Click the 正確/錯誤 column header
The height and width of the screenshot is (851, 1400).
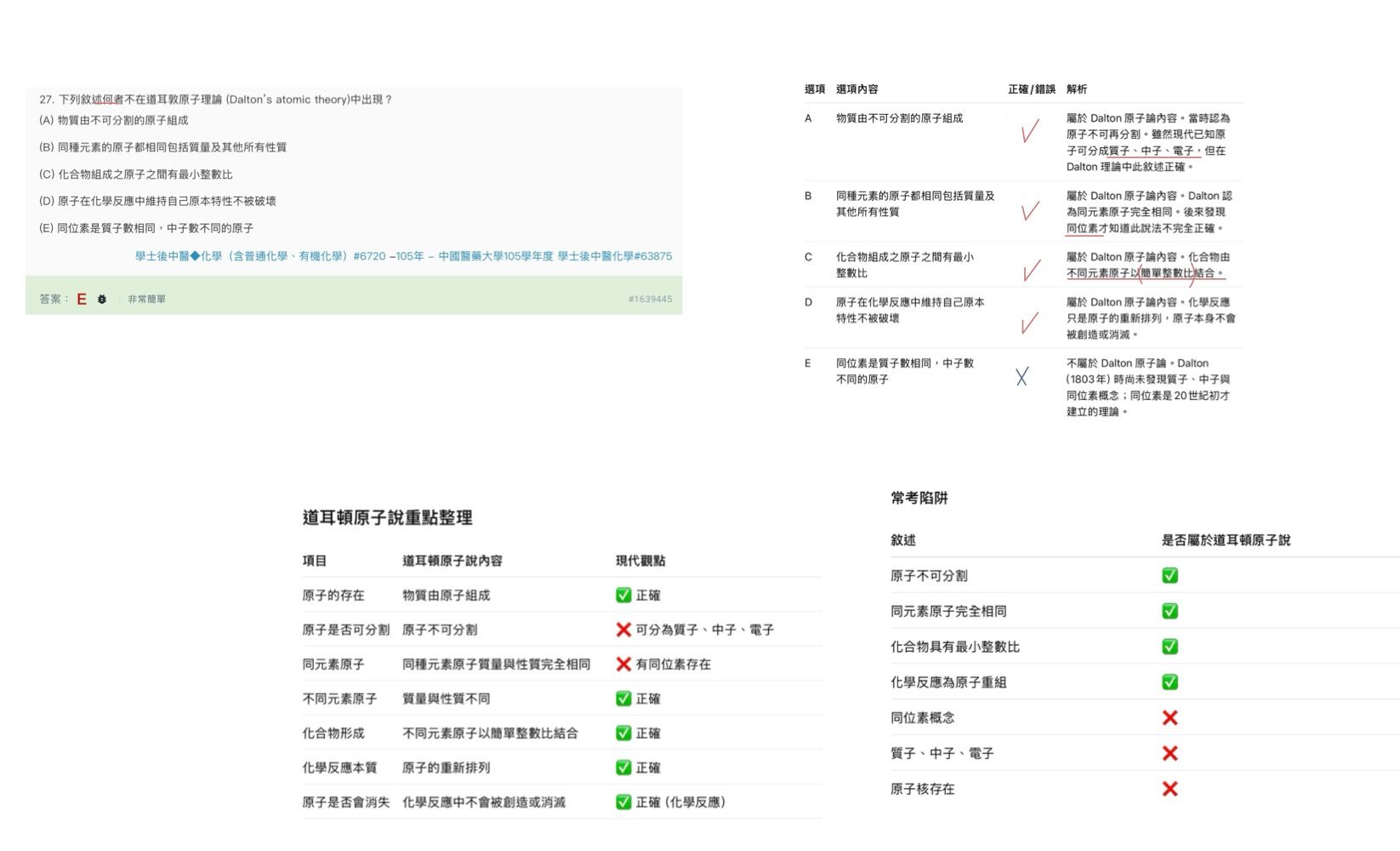tap(1032, 89)
